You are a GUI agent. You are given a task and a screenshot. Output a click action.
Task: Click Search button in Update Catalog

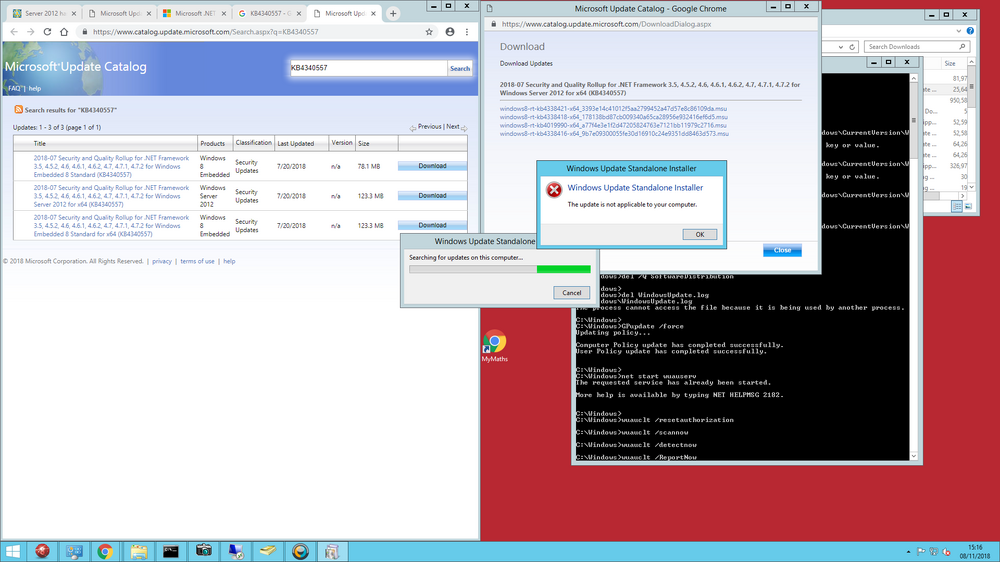pyautogui.click(x=460, y=68)
